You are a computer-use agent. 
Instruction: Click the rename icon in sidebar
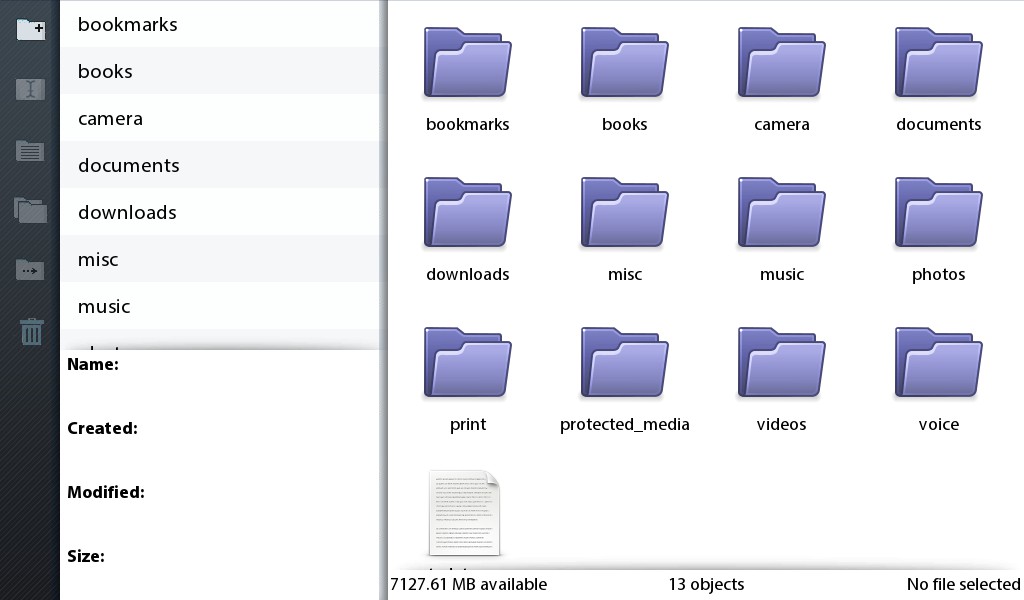point(30,89)
